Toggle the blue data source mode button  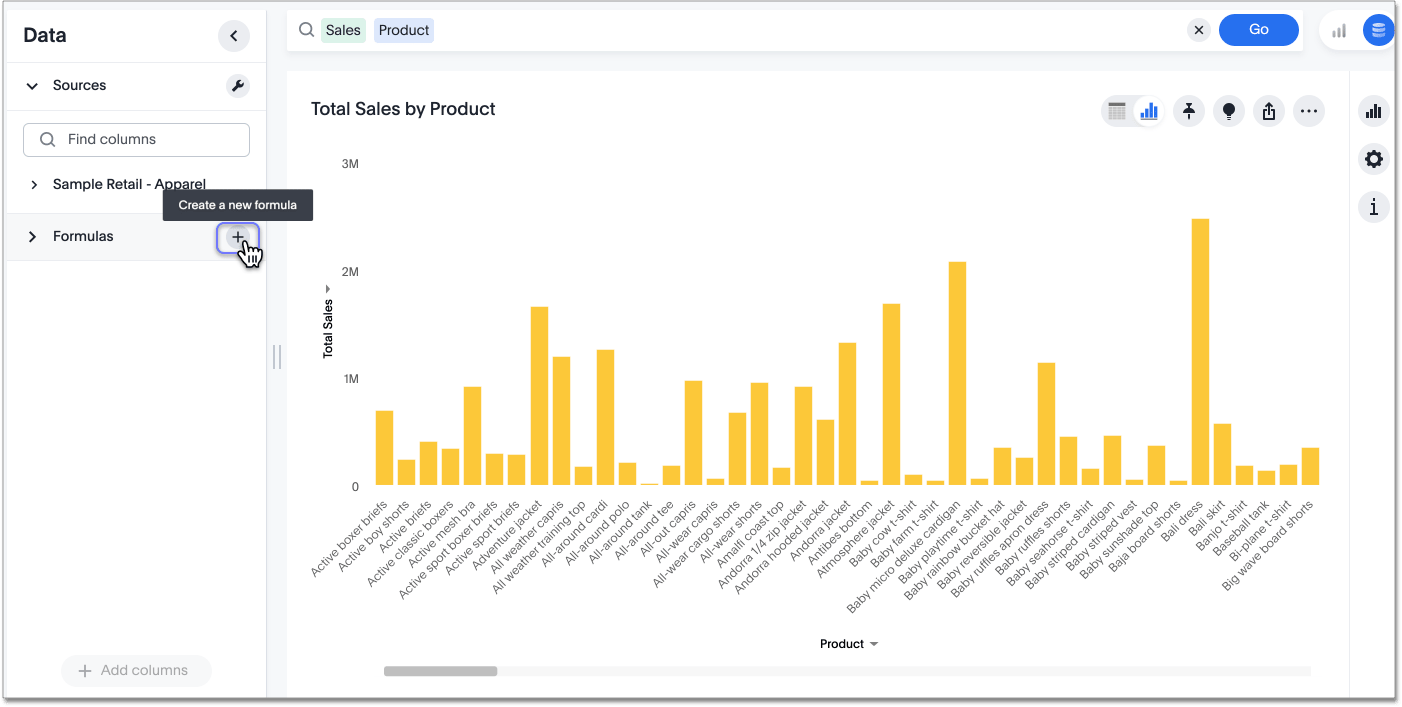[1378, 30]
